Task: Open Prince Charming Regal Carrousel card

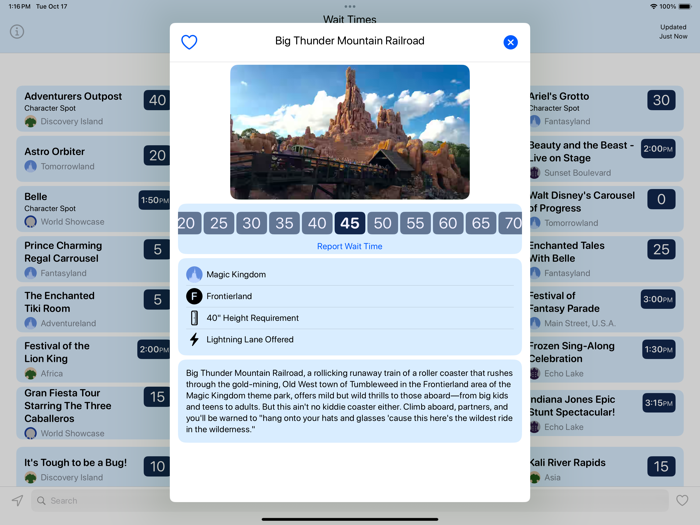Action: (93, 259)
